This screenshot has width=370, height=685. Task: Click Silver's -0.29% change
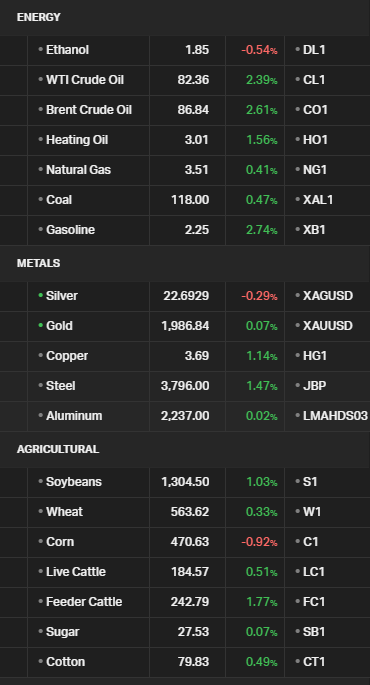[x=259, y=296]
